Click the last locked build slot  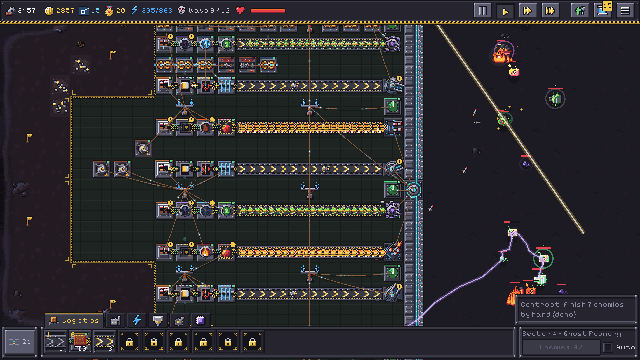pyautogui.click(x=252, y=342)
